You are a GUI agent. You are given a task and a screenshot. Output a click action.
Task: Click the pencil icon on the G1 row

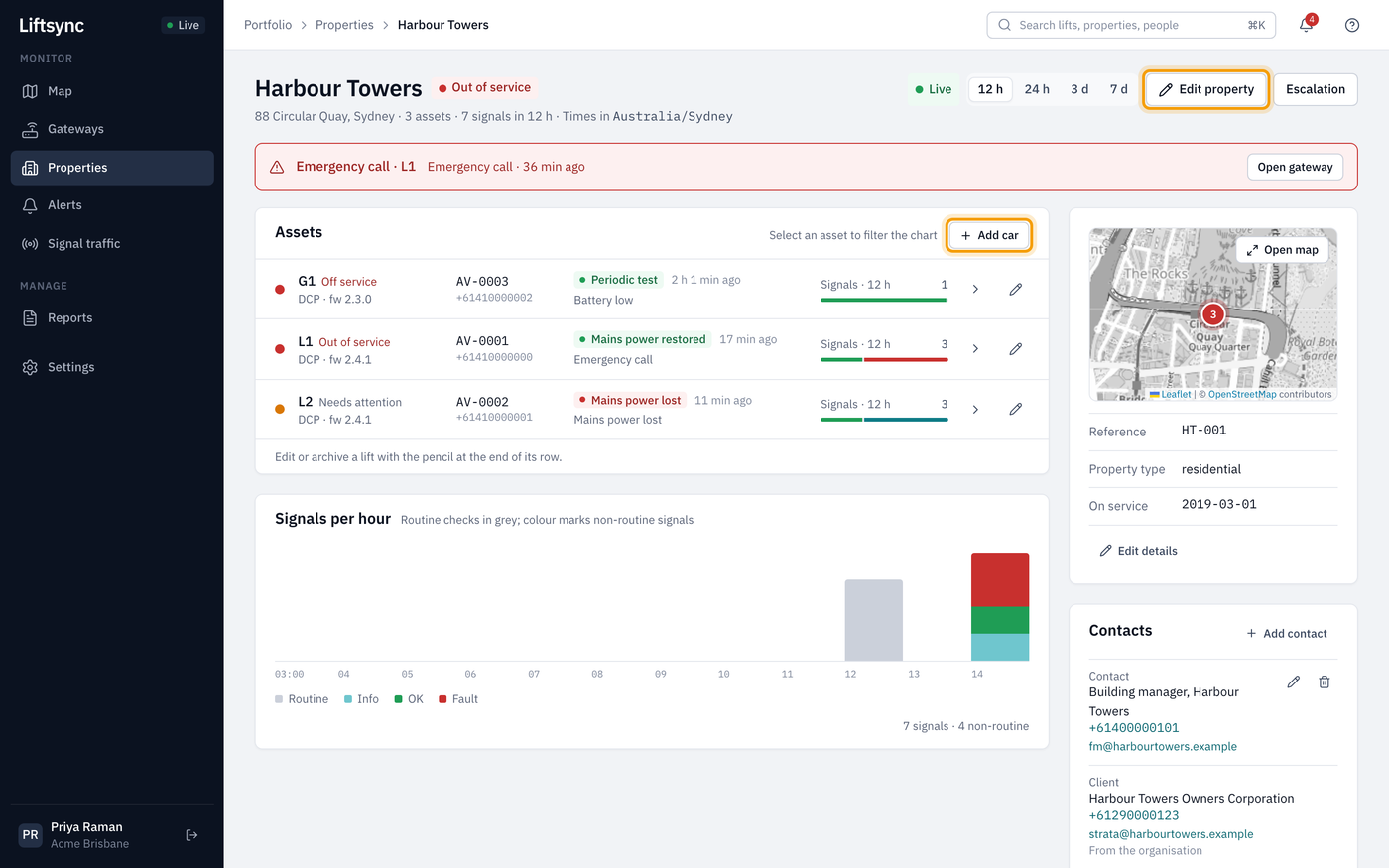pyautogui.click(x=1015, y=289)
